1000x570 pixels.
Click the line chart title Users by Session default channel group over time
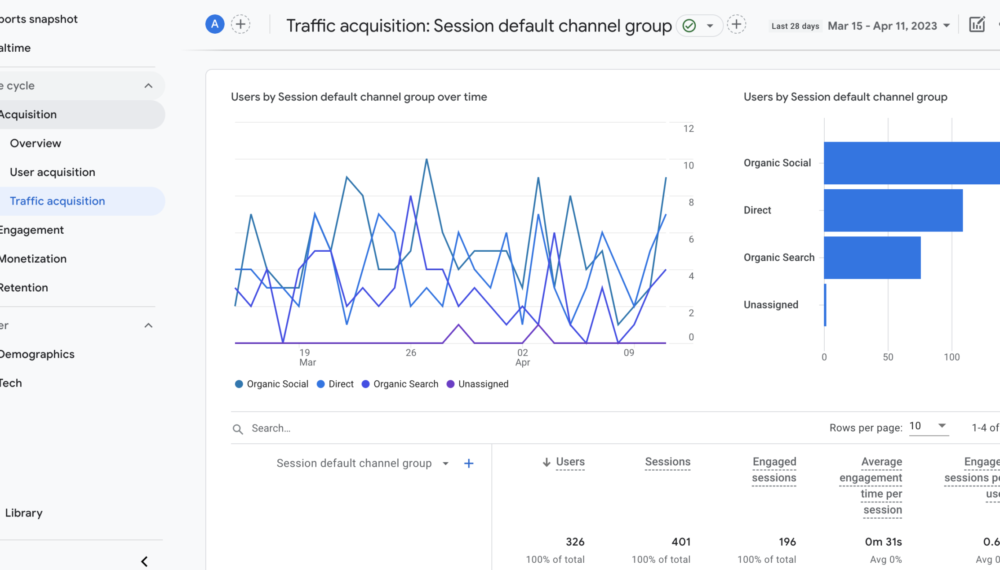tap(359, 97)
